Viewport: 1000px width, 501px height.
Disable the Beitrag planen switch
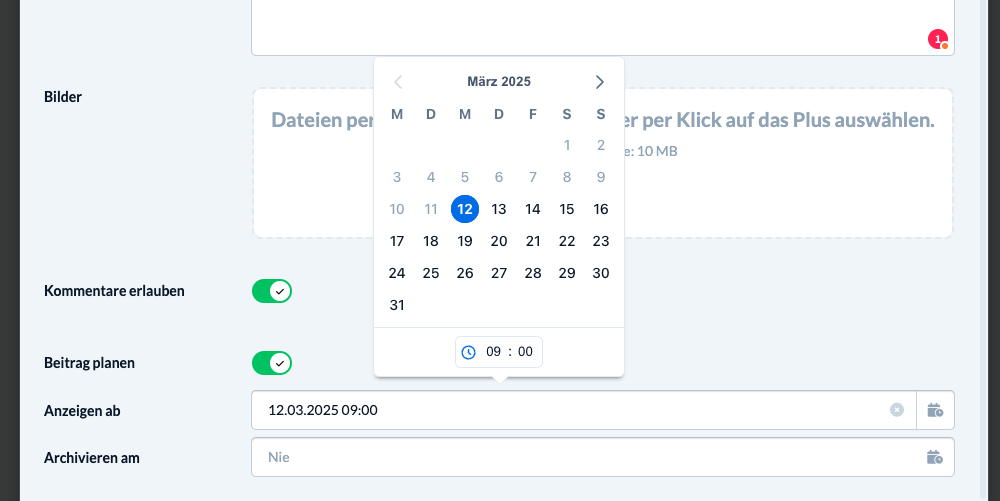(272, 363)
